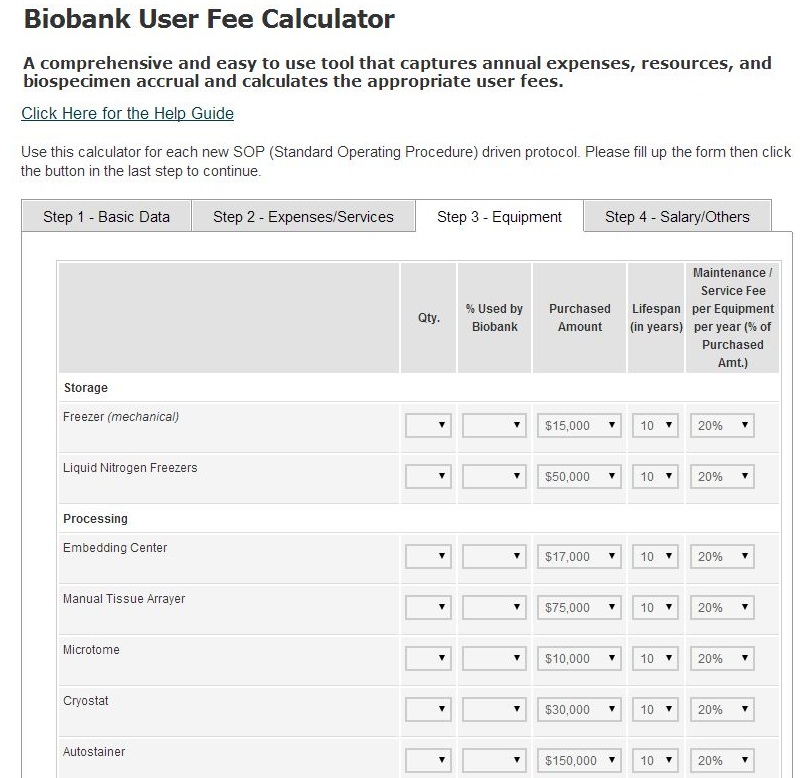Open Lifespan dropdown for Liquid Nitrogen Freezers
The width and height of the screenshot is (812, 778).
[657, 477]
